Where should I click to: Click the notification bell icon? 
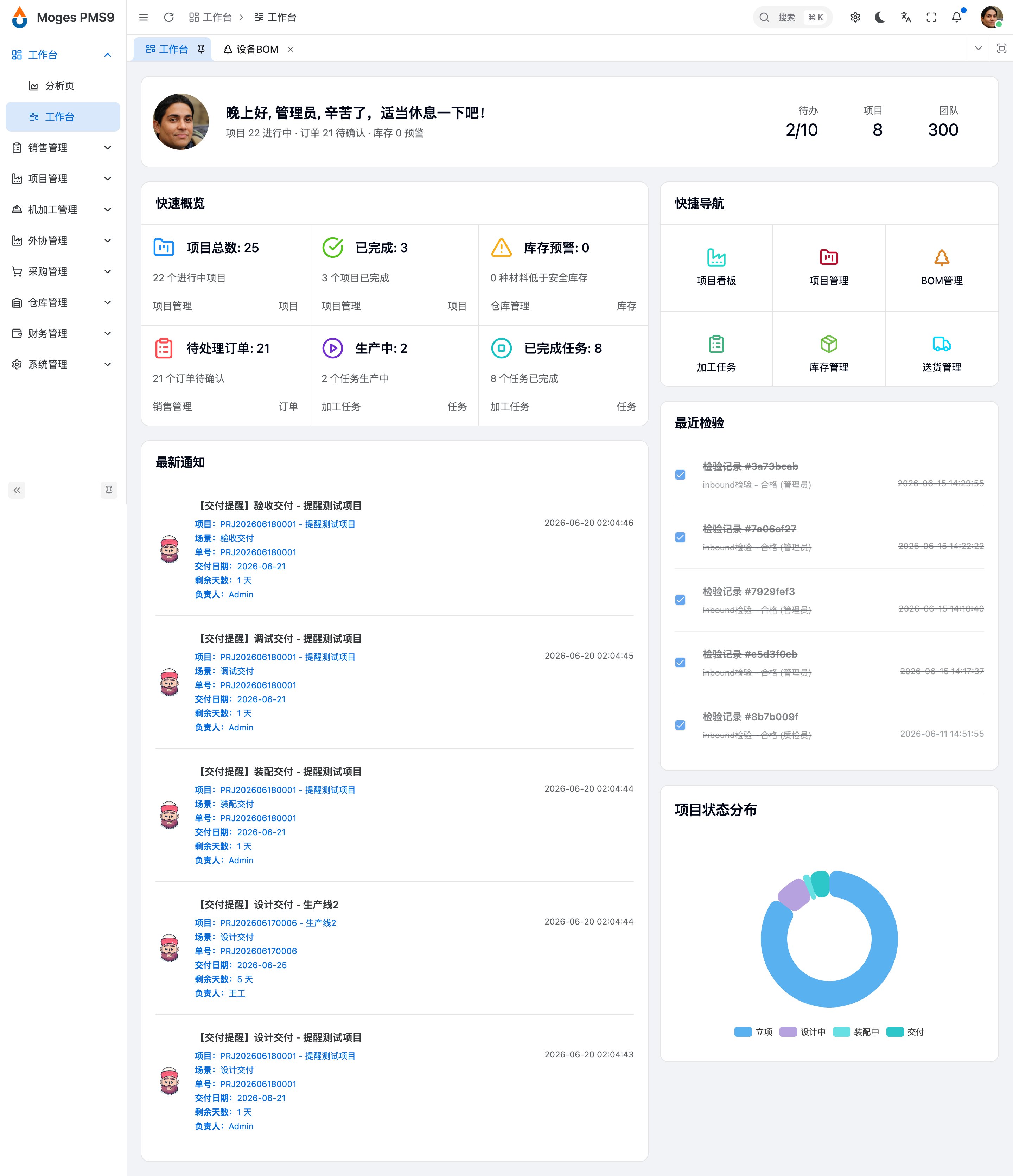coord(957,18)
